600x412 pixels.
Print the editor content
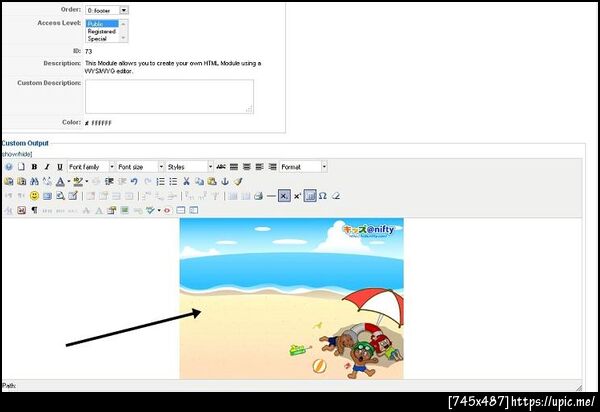[258, 196]
